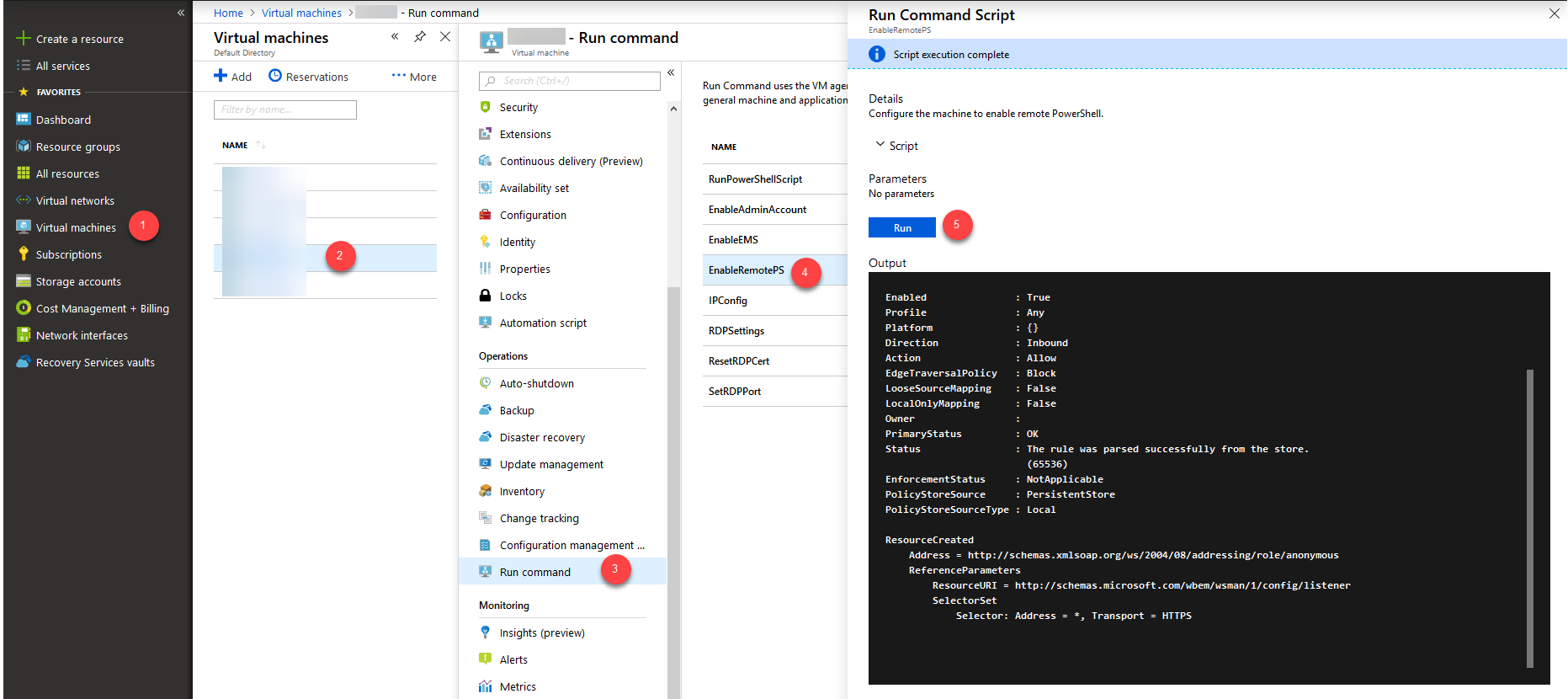Click the Backup cloud icon
This screenshot has height=699, width=1568.
click(x=485, y=410)
